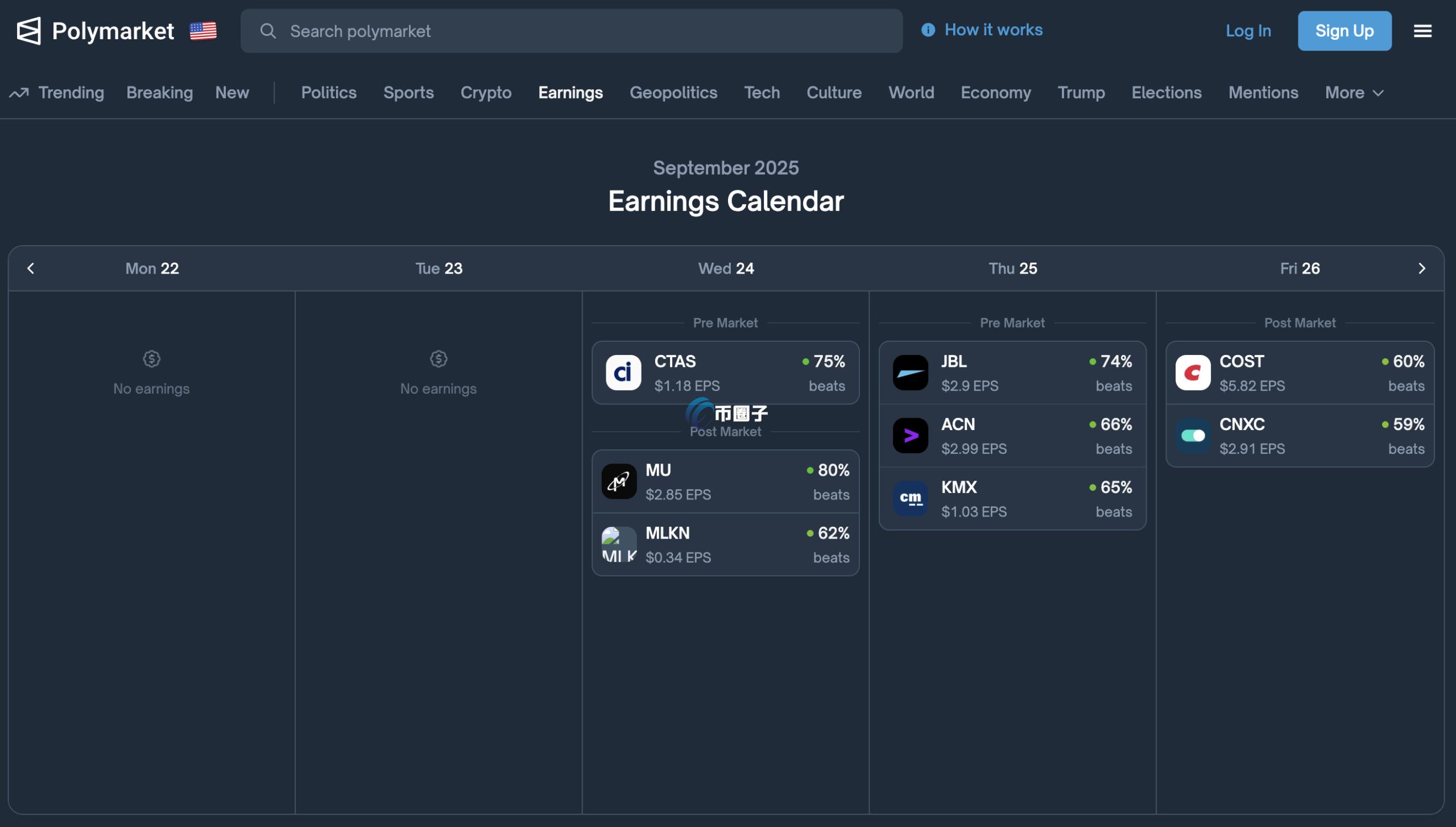Click the COST Costco logo
The image size is (1456, 827).
tap(1193, 373)
